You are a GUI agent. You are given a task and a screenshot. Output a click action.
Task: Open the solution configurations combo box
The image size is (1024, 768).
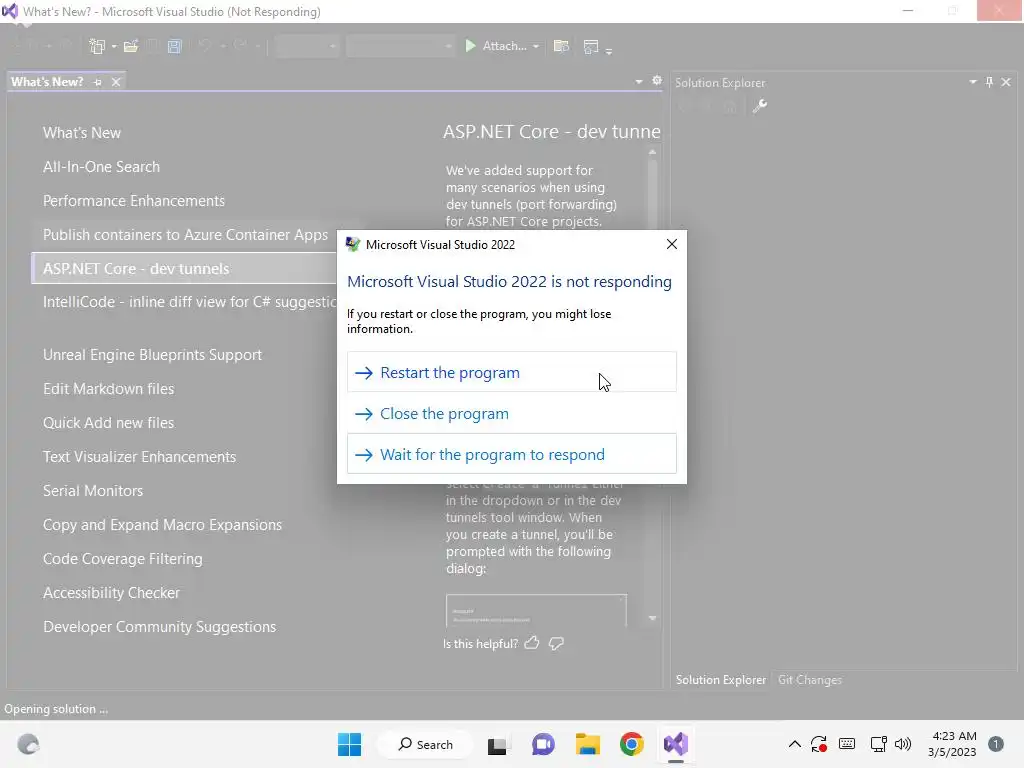pyautogui.click(x=306, y=46)
